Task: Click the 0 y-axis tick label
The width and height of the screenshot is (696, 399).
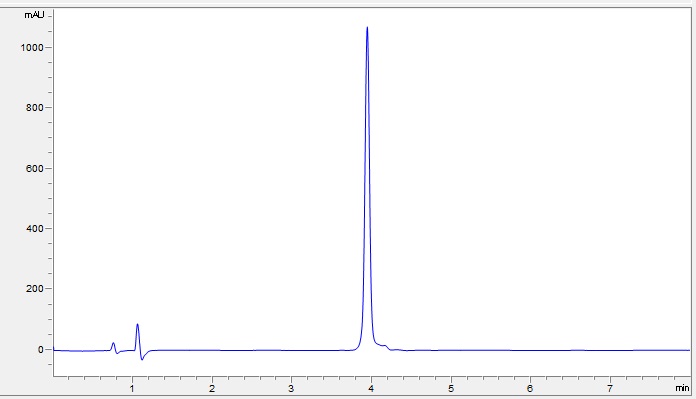Action: (41, 350)
